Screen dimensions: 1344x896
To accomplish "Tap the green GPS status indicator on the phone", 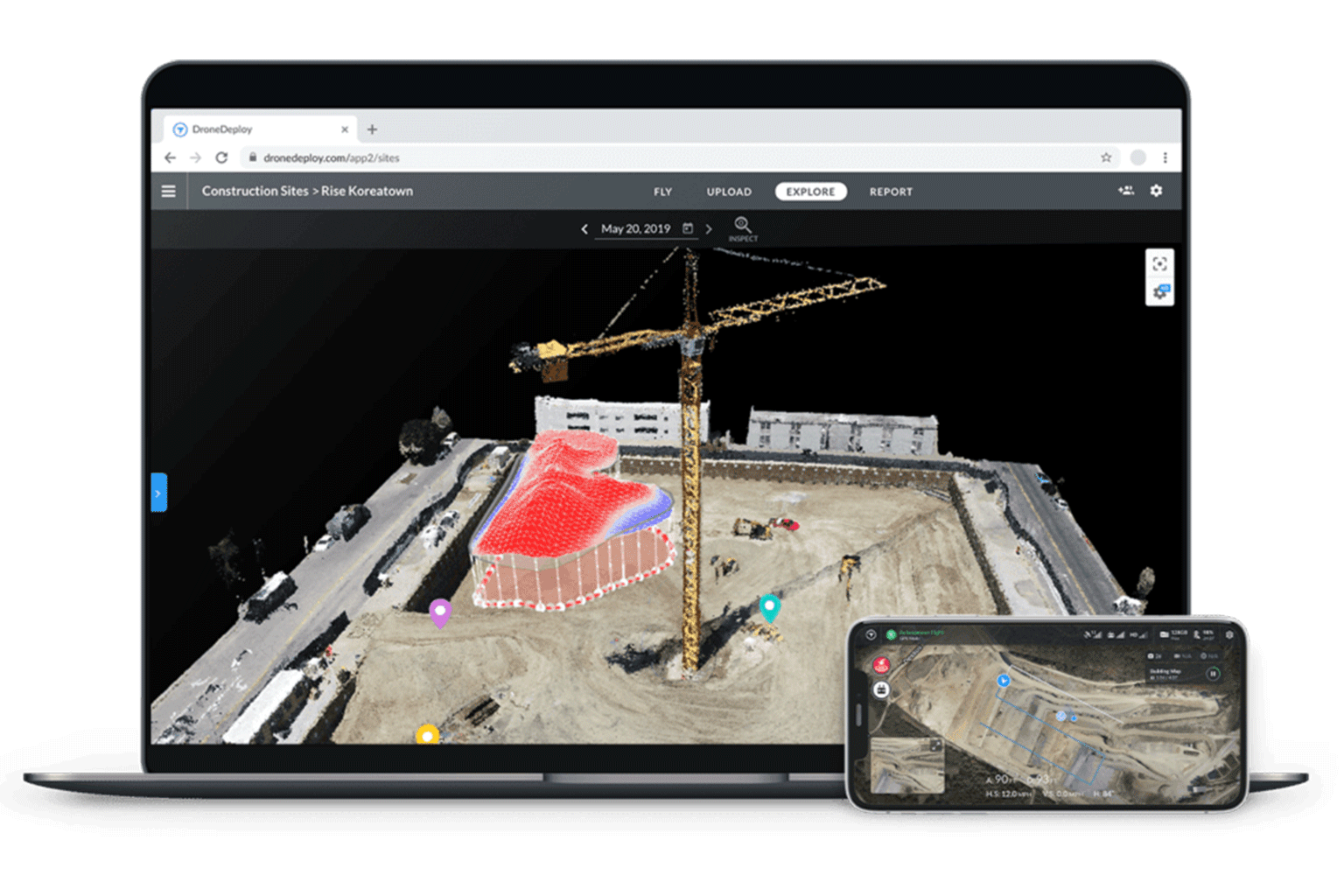I will tap(891, 634).
